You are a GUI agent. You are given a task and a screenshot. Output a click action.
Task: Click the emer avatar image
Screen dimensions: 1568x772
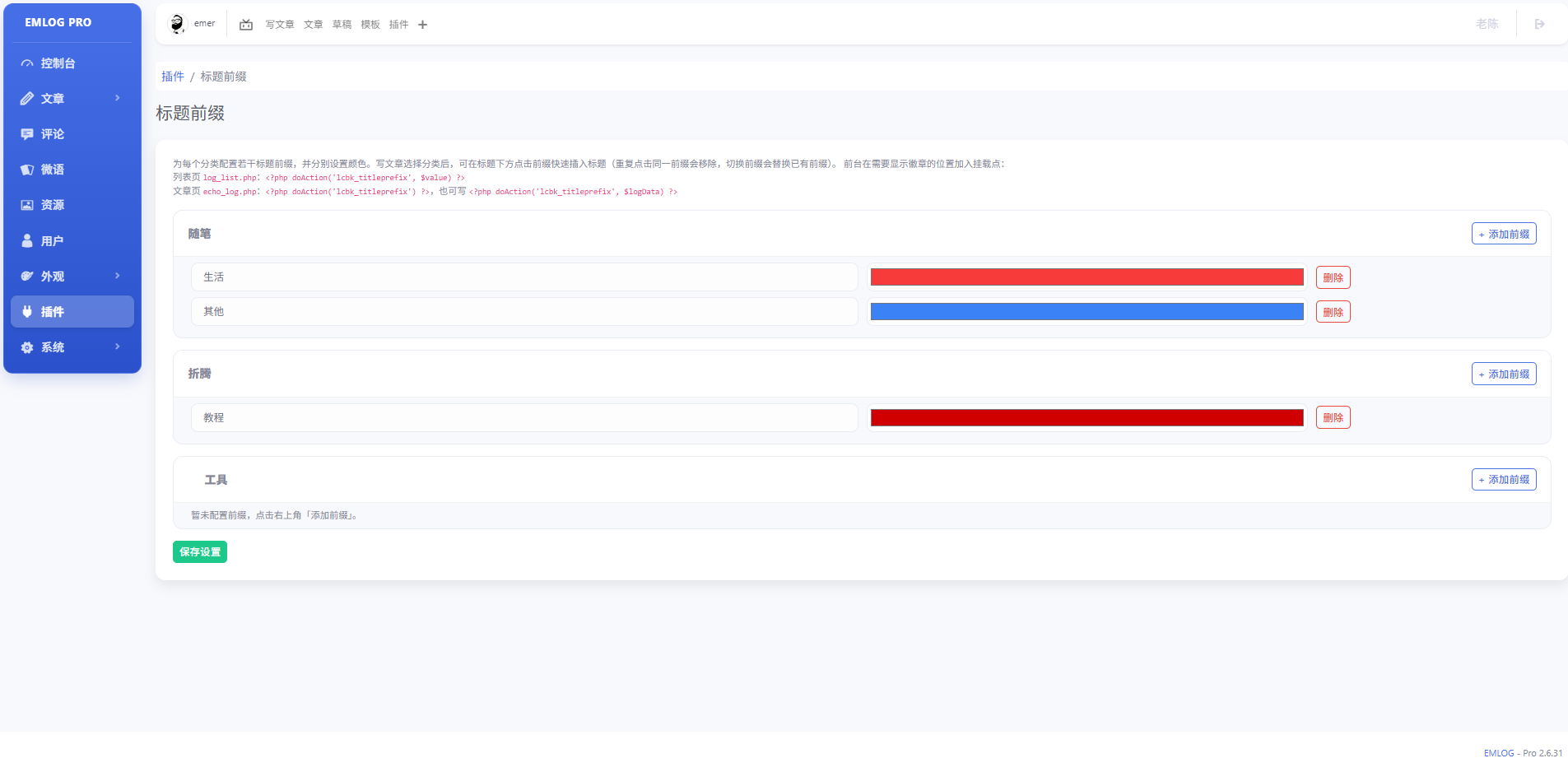(x=177, y=24)
